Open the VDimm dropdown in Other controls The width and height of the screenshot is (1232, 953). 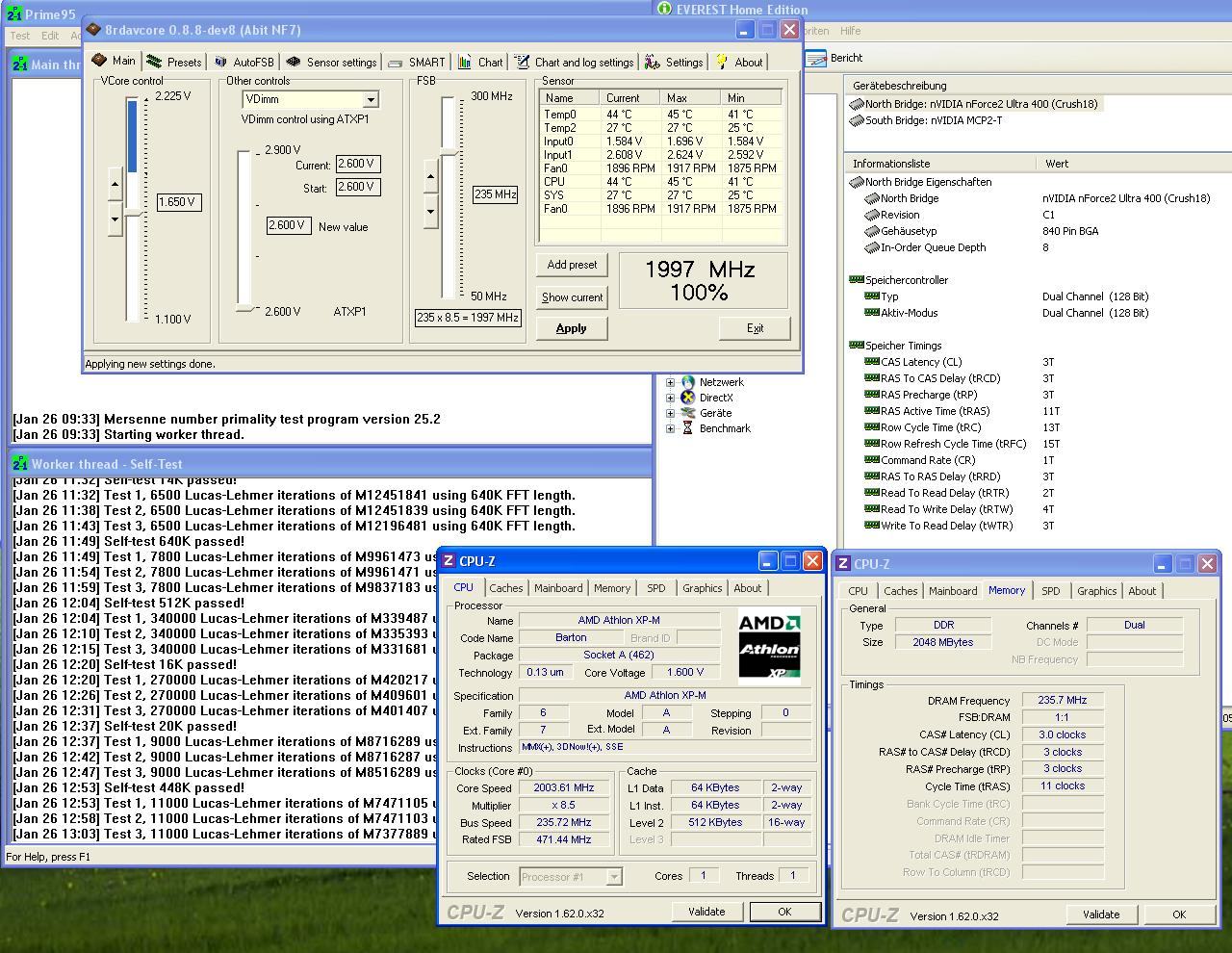click(x=371, y=99)
